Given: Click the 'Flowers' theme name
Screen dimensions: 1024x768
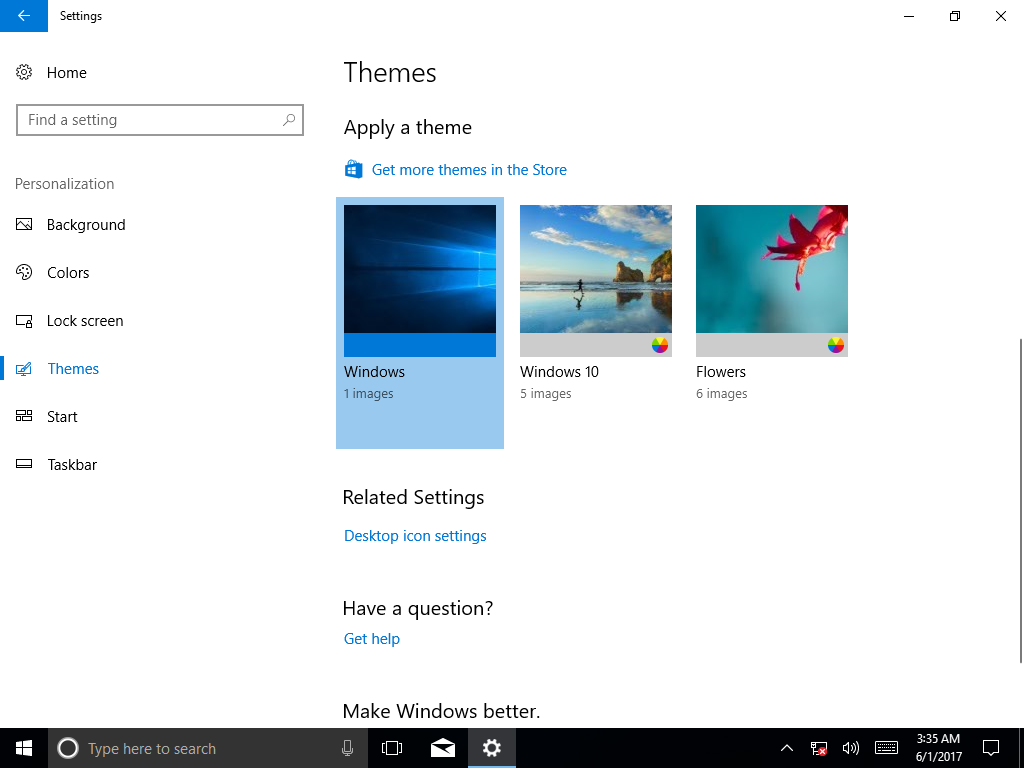Looking at the screenshot, I should [x=720, y=372].
